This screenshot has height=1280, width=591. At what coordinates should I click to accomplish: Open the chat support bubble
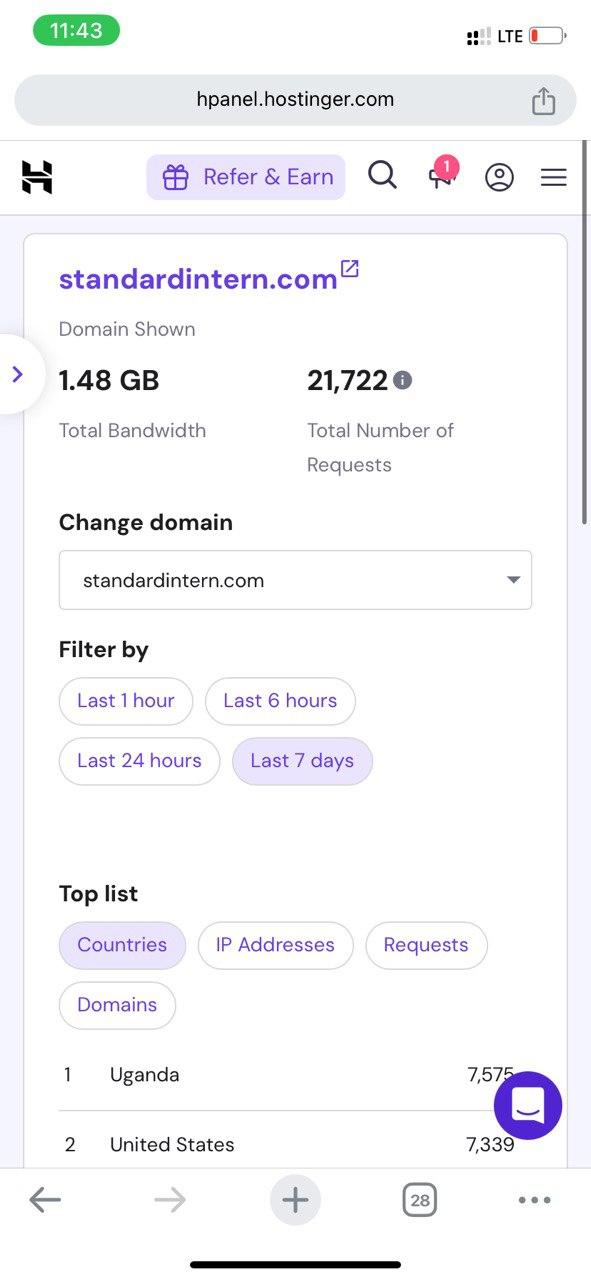point(528,1105)
